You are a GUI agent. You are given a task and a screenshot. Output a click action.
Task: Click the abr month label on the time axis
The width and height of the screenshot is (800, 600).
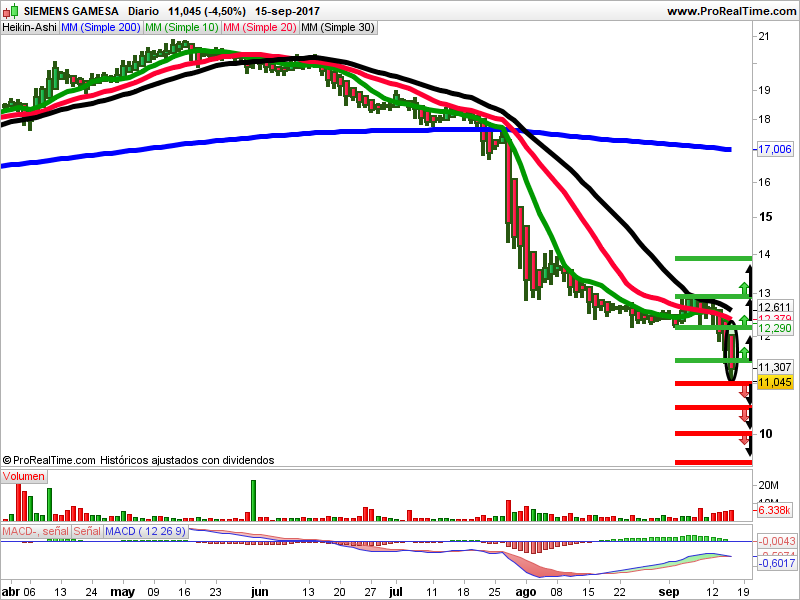[x=11, y=592]
